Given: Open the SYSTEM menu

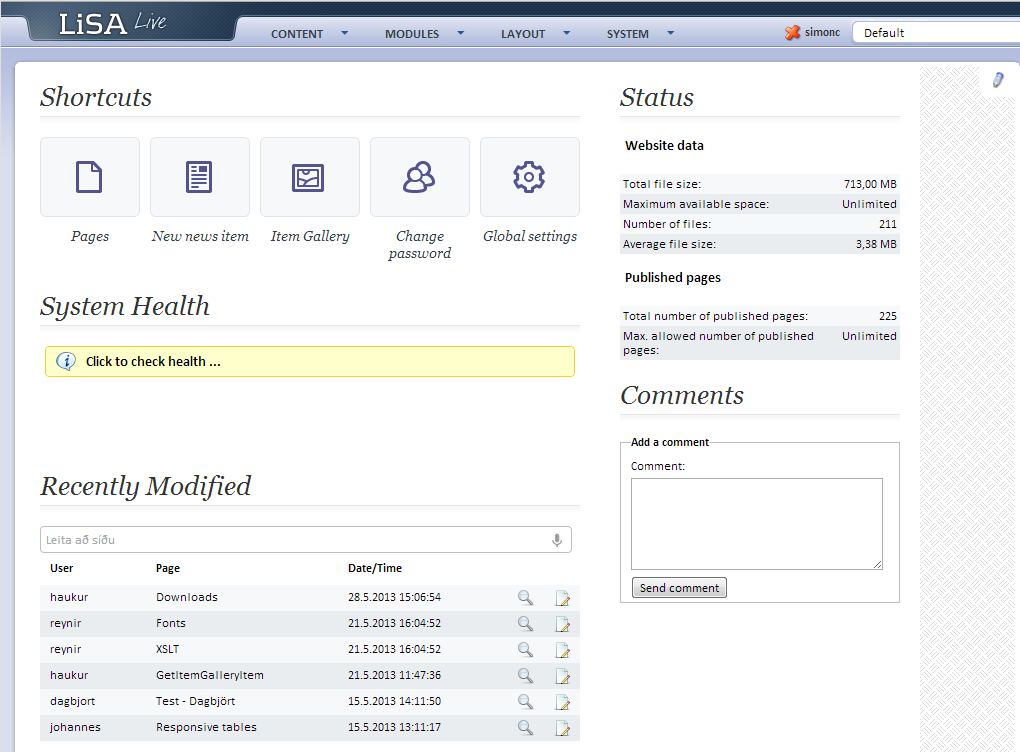Looking at the screenshot, I should point(627,34).
